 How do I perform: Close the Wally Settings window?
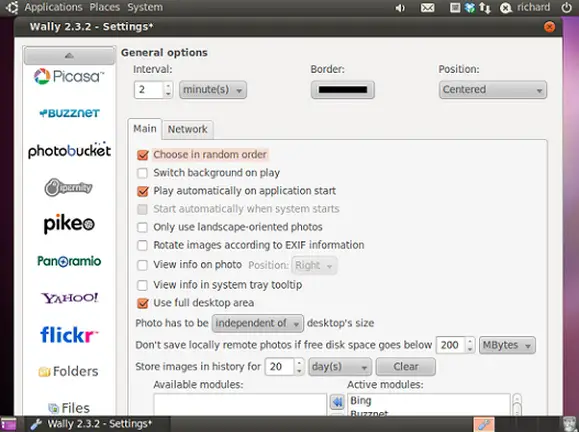coord(549,27)
